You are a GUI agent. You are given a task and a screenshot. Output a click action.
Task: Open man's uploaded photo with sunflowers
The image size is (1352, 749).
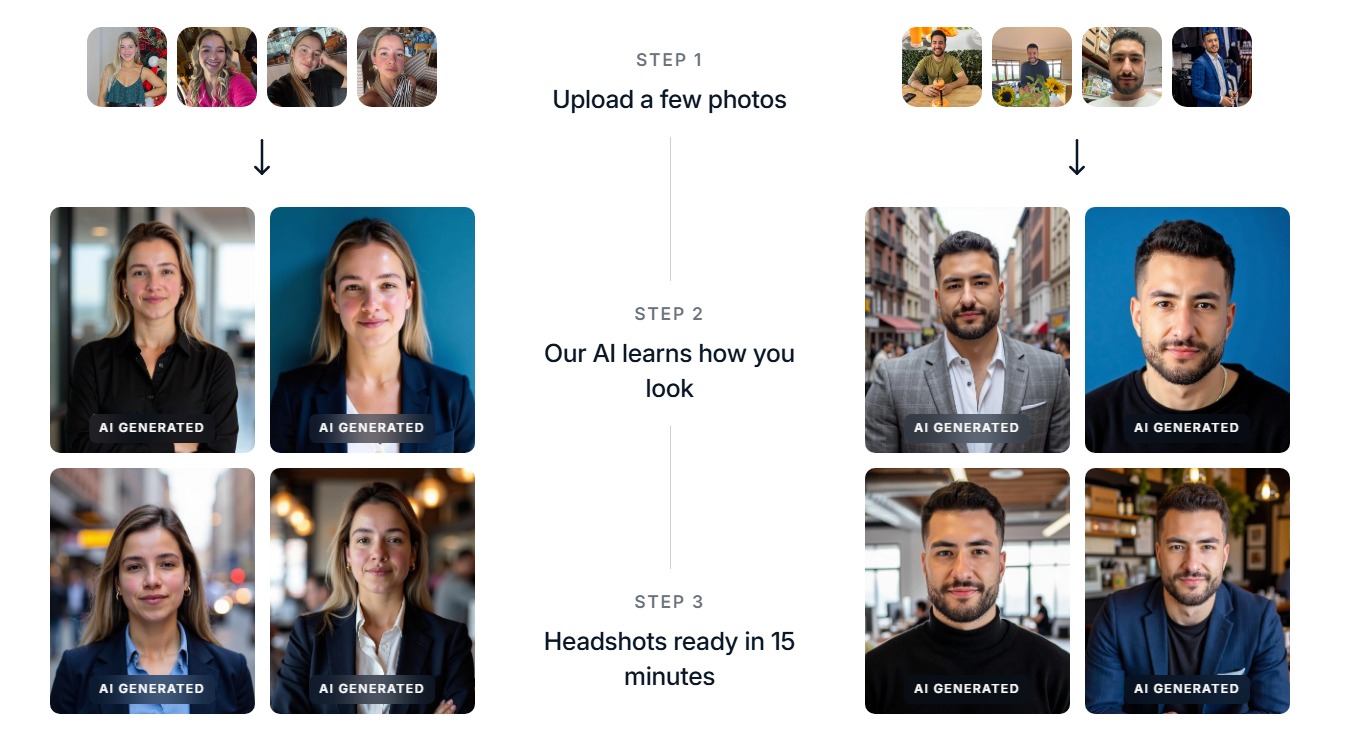pos(1032,67)
